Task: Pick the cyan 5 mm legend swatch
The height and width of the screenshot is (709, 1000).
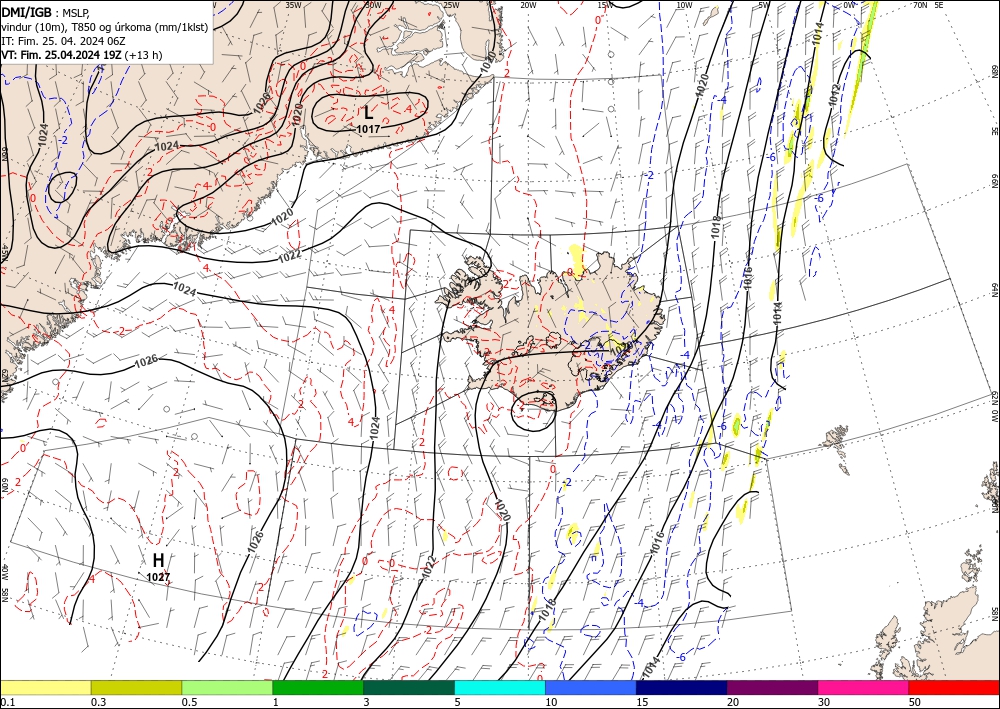Action: [500, 687]
